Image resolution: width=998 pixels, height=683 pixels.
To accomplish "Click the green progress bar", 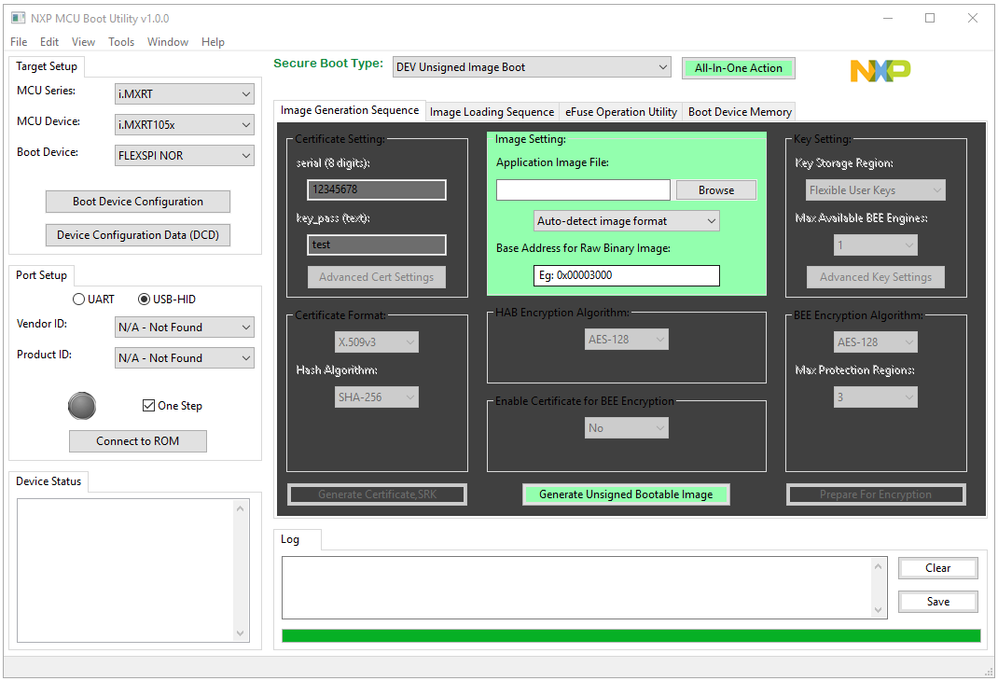I will (631, 636).
